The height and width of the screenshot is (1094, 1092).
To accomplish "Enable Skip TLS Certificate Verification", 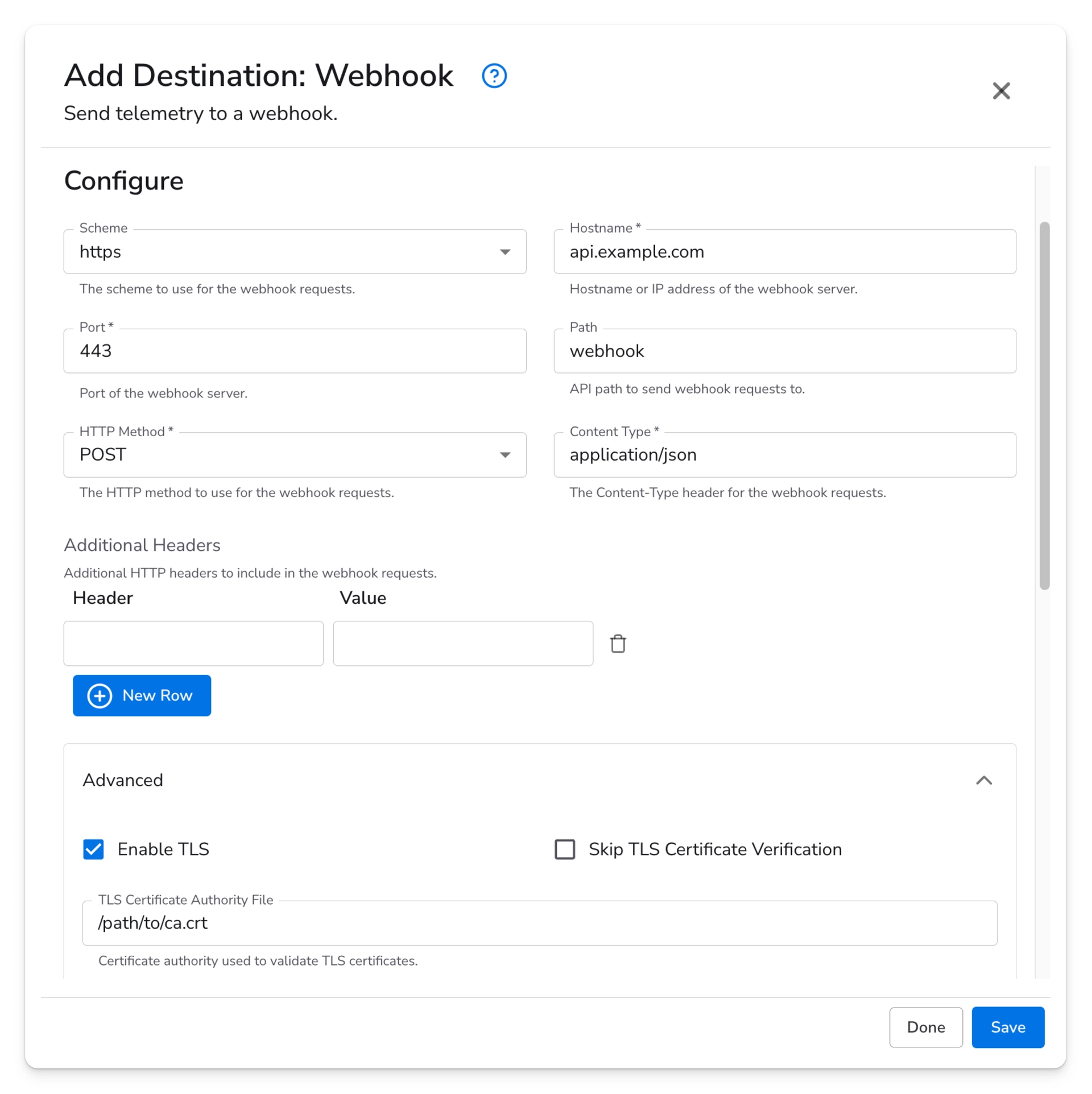I will pyautogui.click(x=565, y=849).
